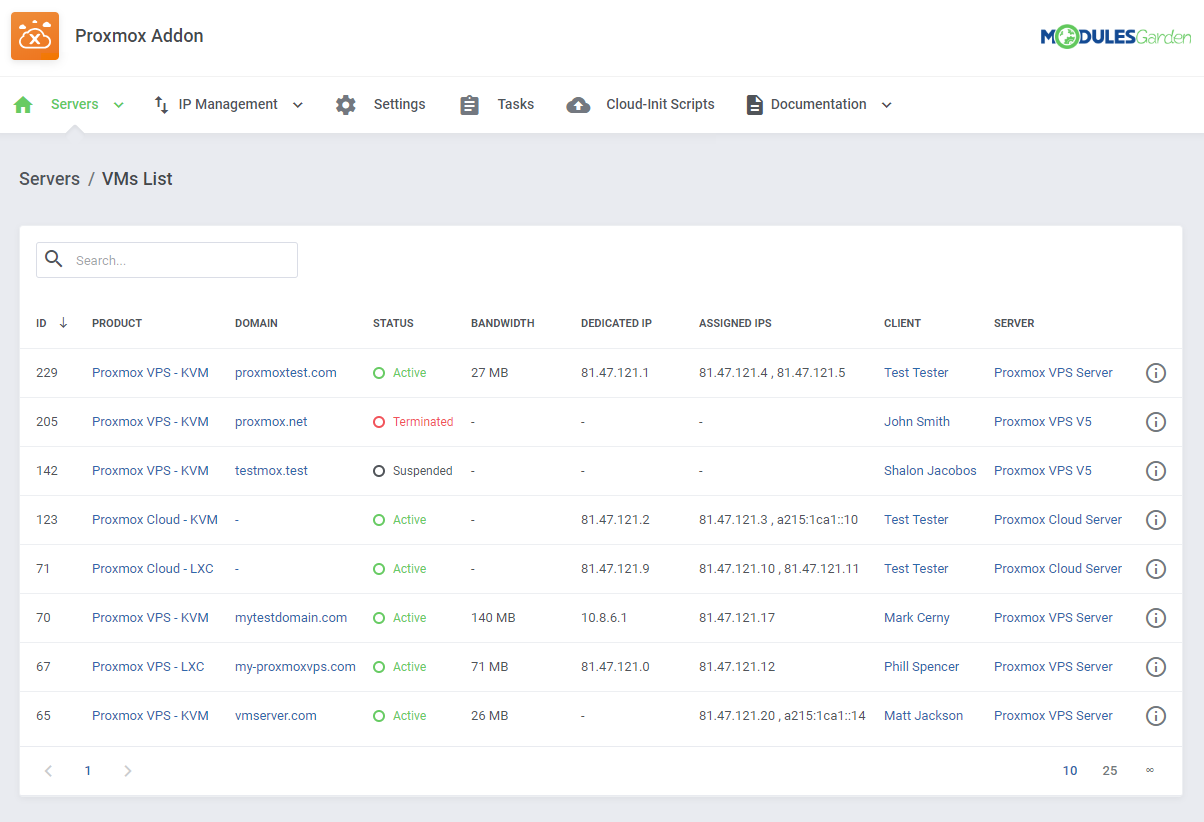Click the Cloud-Init Scripts cloud icon

(x=578, y=105)
